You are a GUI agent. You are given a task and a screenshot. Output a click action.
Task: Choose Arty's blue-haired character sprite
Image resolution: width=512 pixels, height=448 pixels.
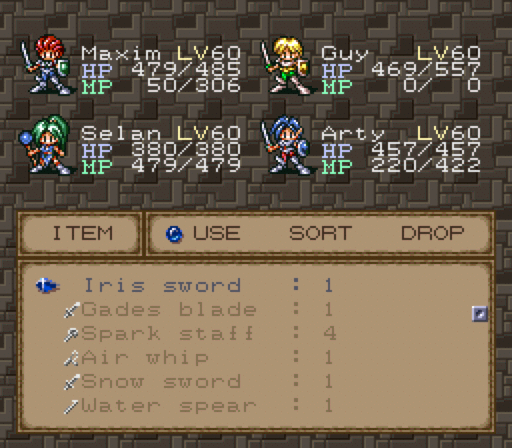pyautogui.click(x=285, y=145)
